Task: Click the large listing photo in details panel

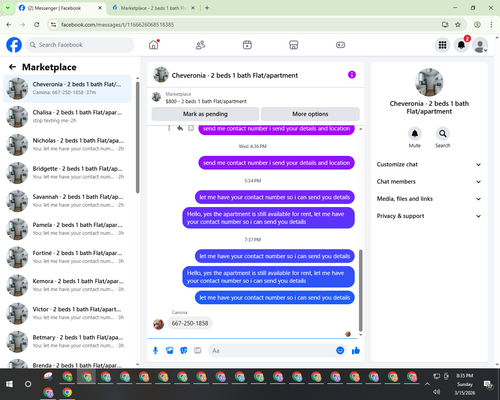Action: tap(429, 82)
